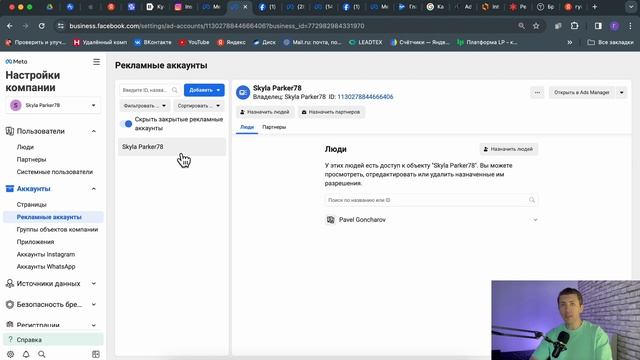Collapse the Пользователи section
640x360 pixels.
tap(94, 131)
